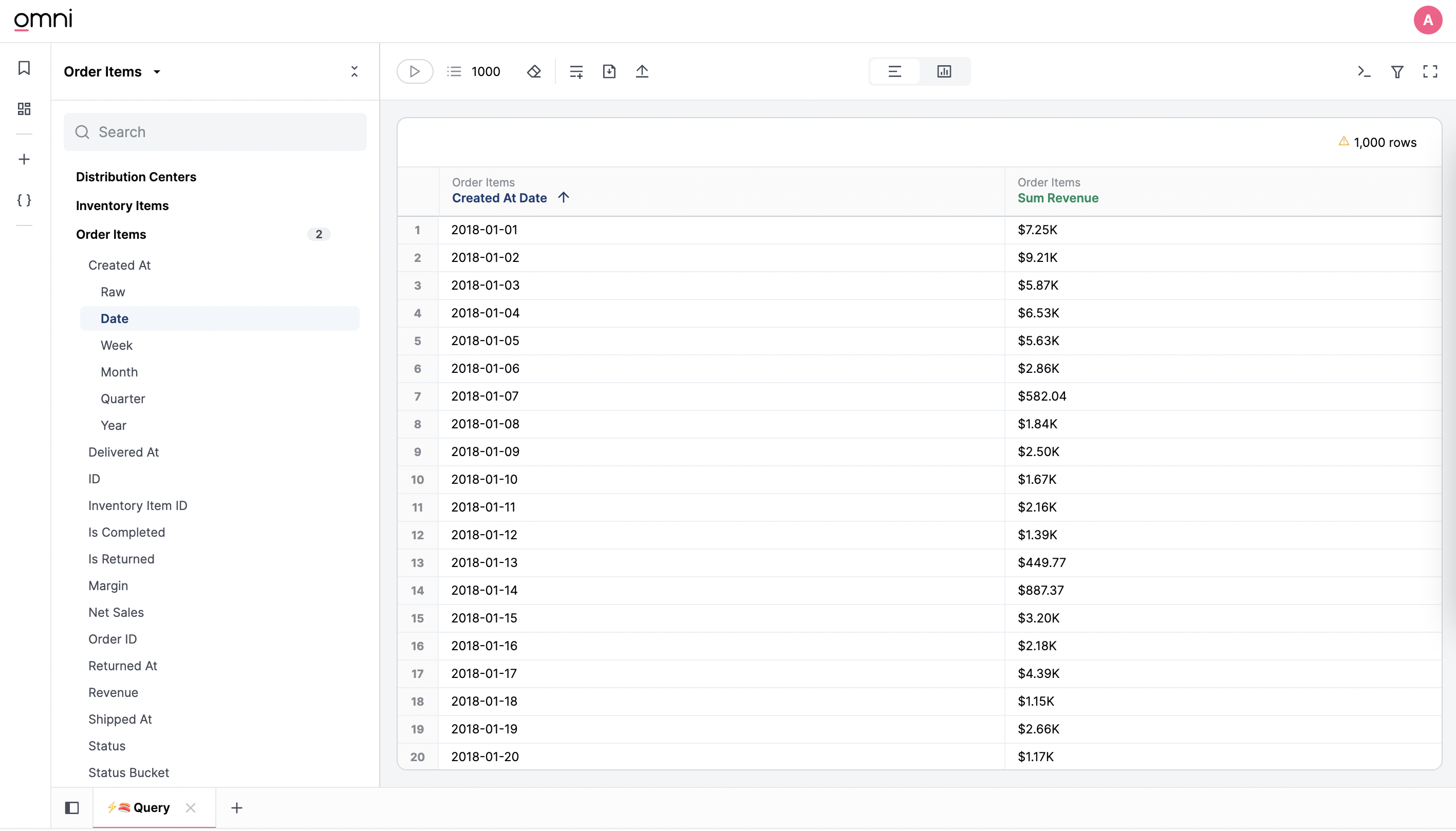Toggle the sidebar panel at the bottom left
The height and width of the screenshot is (831, 1456).
point(72,807)
